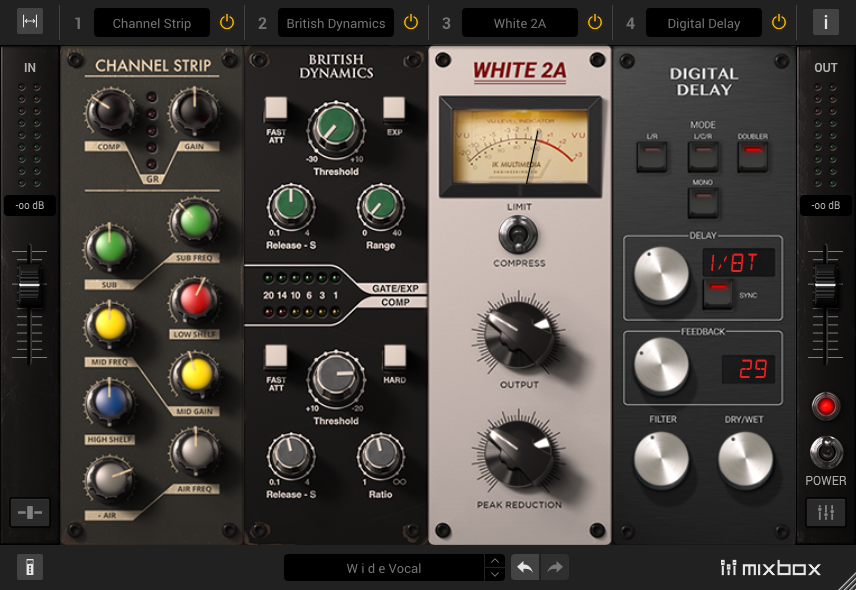Image resolution: width=856 pixels, height=590 pixels.
Task: Click the Ratio knob
Action: tap(381, 456)
